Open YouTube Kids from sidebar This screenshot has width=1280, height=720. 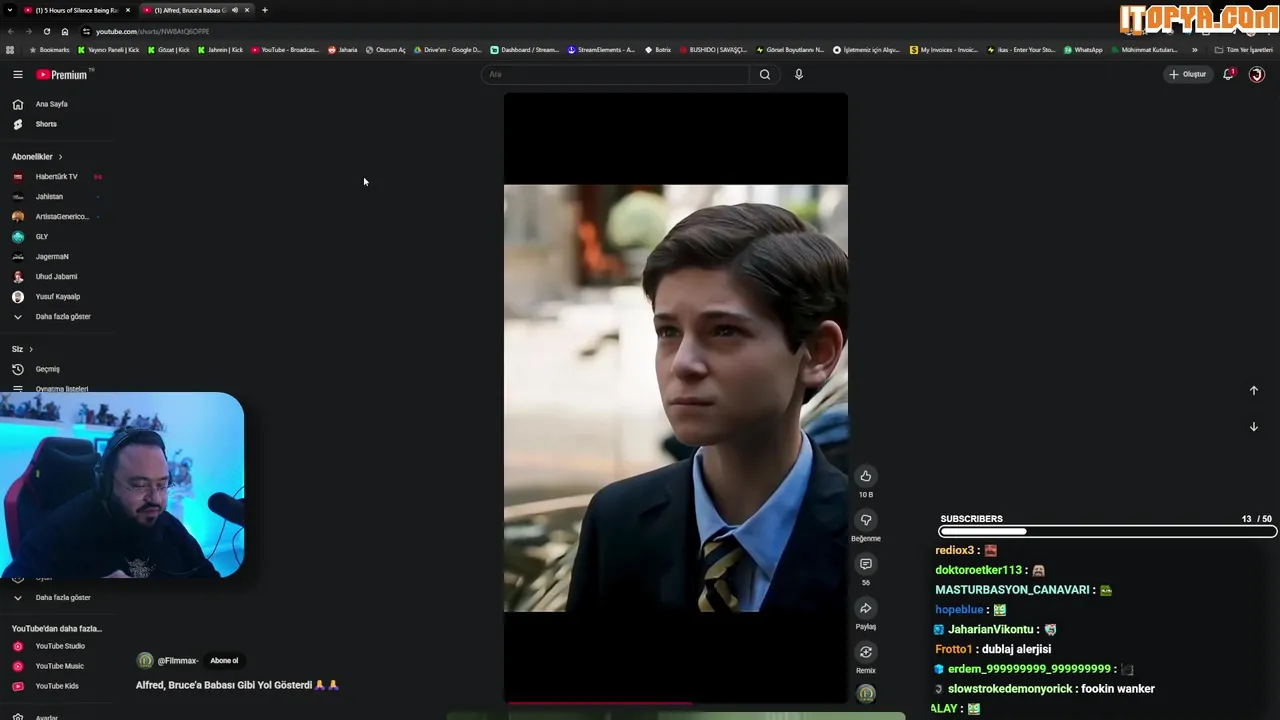pos(56,686)
